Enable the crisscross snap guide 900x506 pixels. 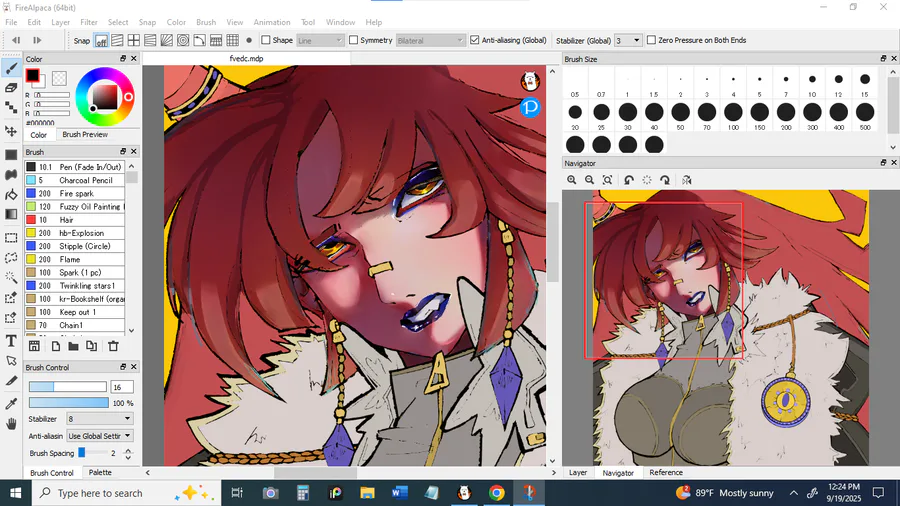coord(134,40)
